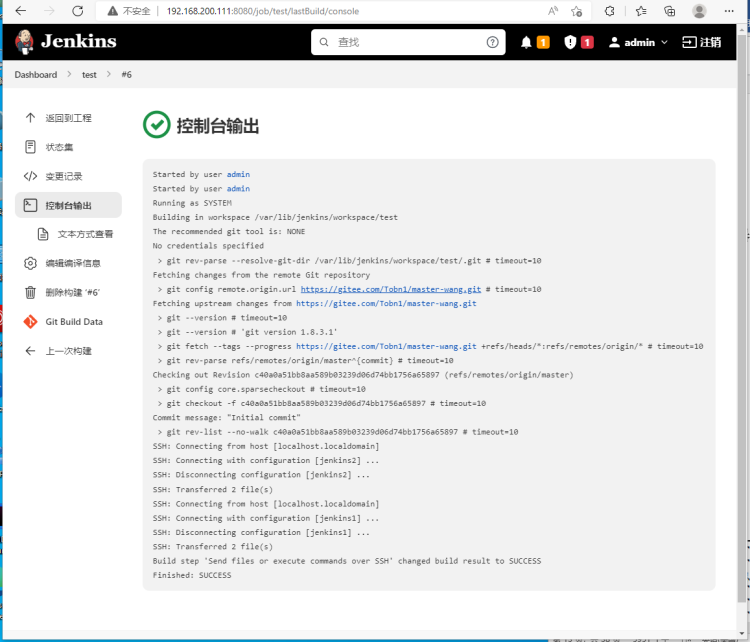The image size is (750, 642).
Task: Reload the page with refresh icon
Action: (x=77, y=11)
